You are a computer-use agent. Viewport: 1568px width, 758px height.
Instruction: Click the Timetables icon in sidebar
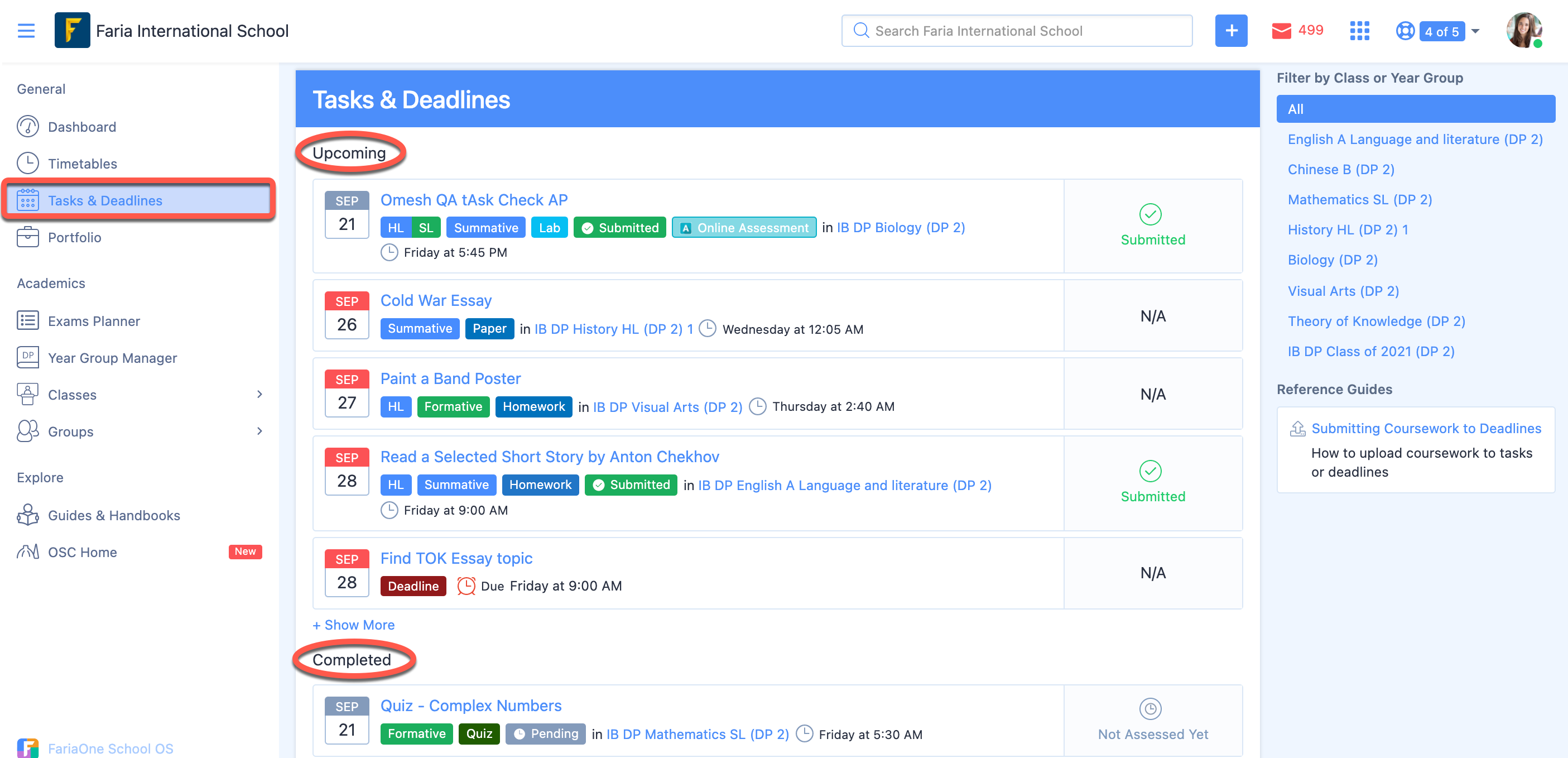tap(29, 163)
